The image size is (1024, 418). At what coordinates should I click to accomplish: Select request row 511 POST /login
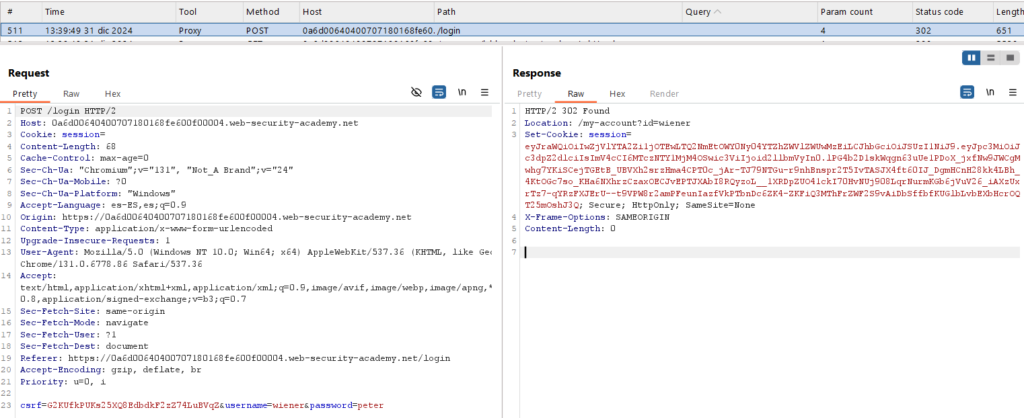(512, 30)
